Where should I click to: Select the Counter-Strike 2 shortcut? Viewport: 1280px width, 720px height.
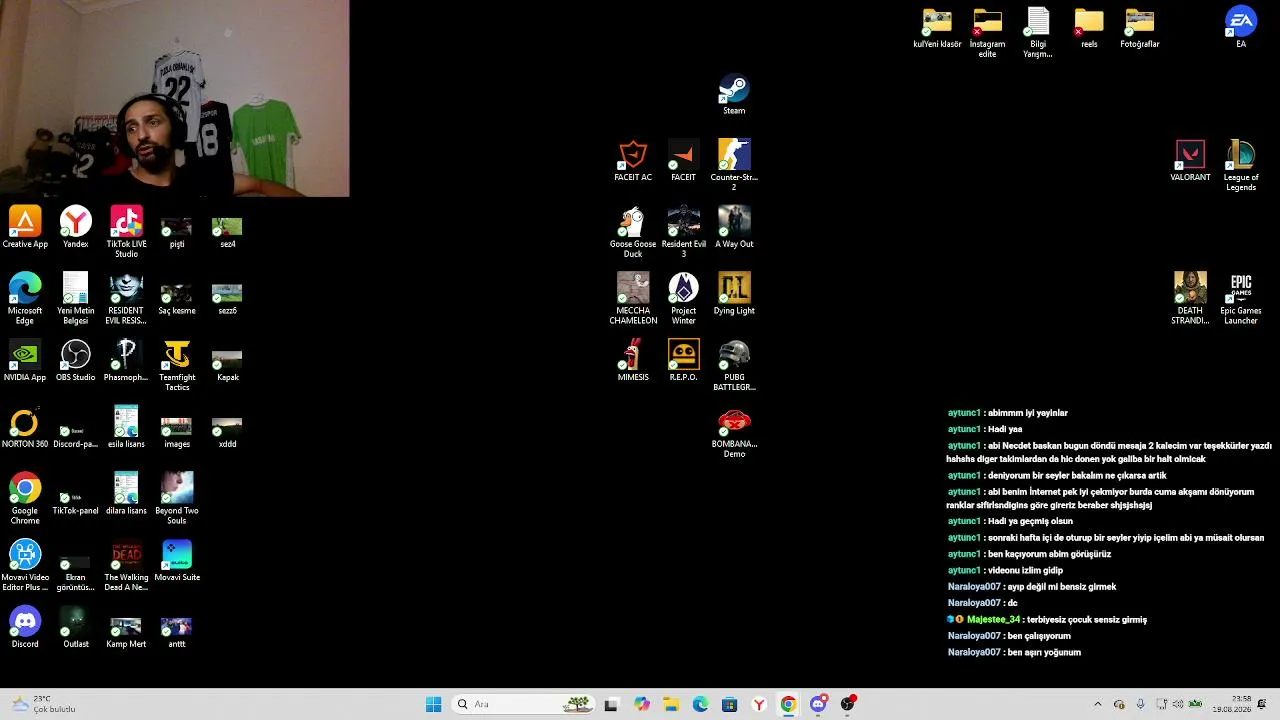734,165
